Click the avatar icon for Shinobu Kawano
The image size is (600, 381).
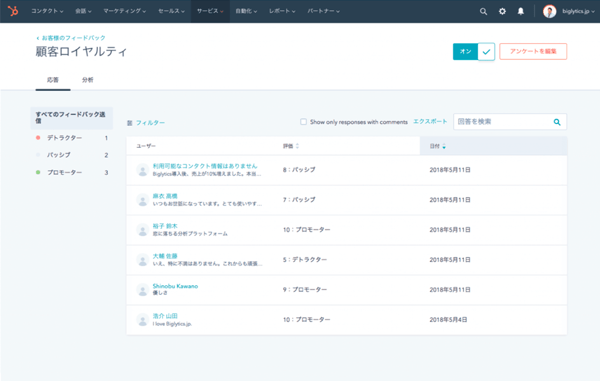coord(143,290)
